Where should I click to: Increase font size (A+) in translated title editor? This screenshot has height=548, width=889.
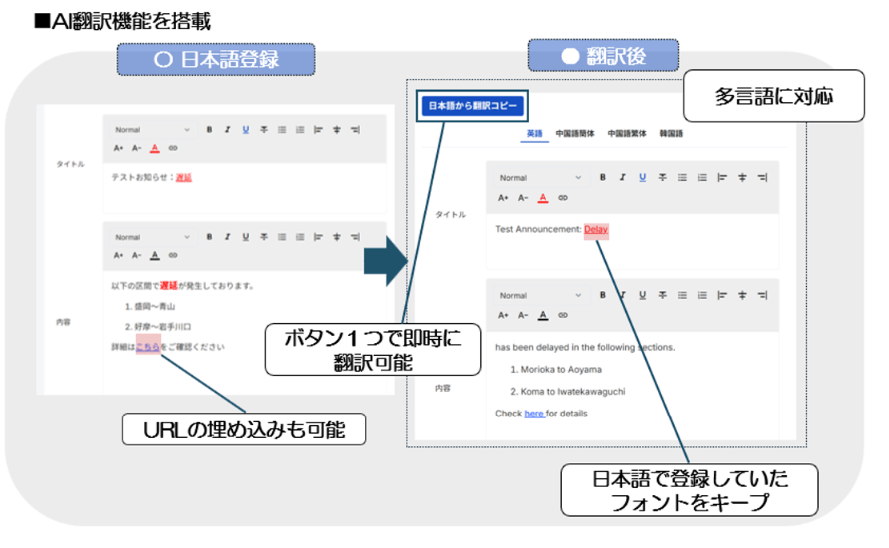(x=502, y=197)
